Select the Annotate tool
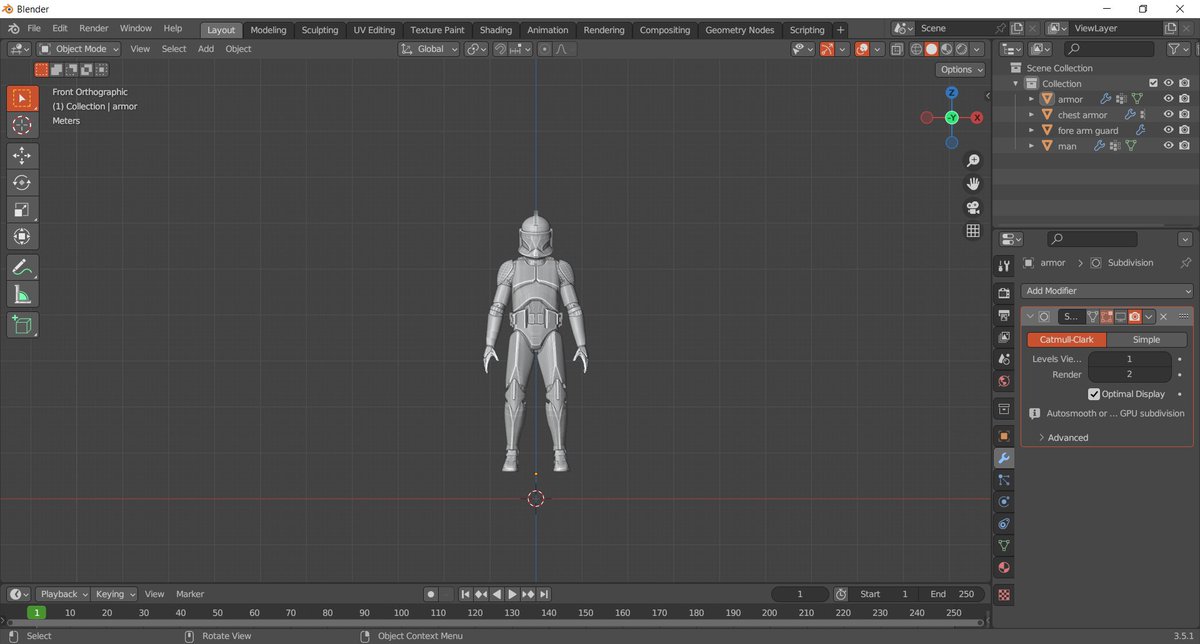The width and height of the screenshot is (1200, 644). coord(22,267)
